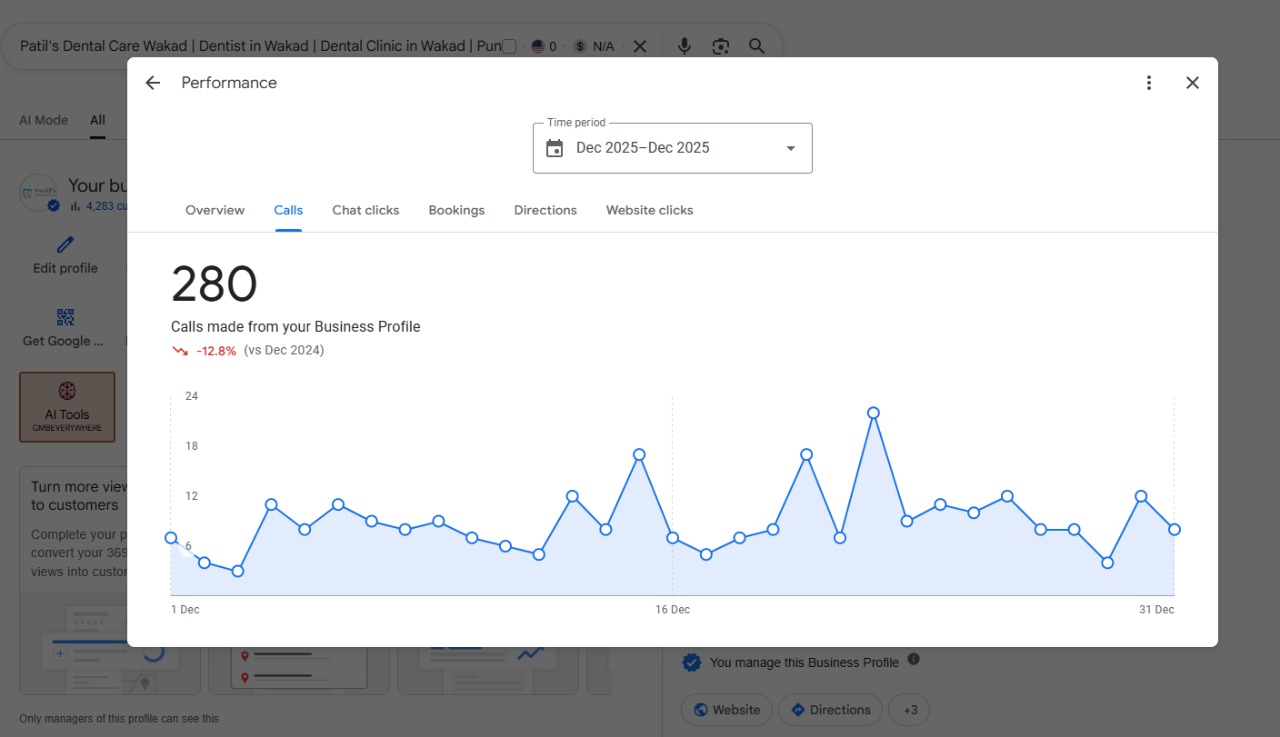Screen dimensions: 1280x737
Task: Toggle the checkbox in the search bar
Action: 509,46
